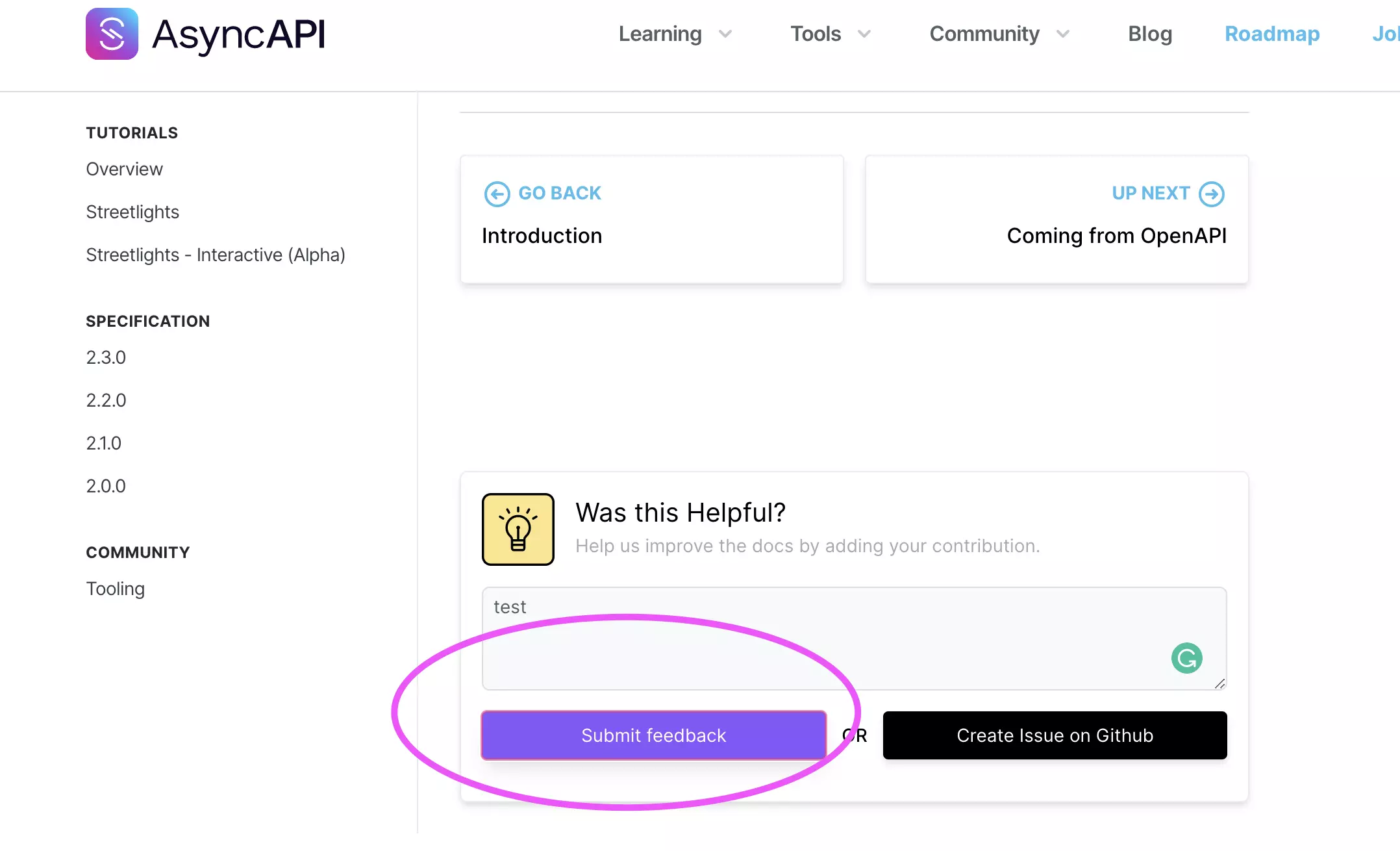Open Streetlights - Interactive (Alpha) tutorial
Screen dimensions: 1400x851
[216, 255]
